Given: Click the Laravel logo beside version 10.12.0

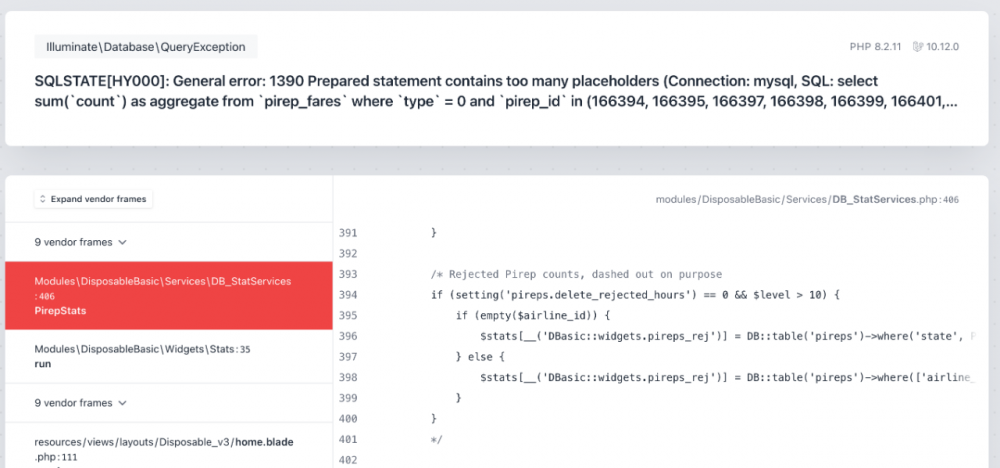Looking at the screenshot, I should (917, 47).
